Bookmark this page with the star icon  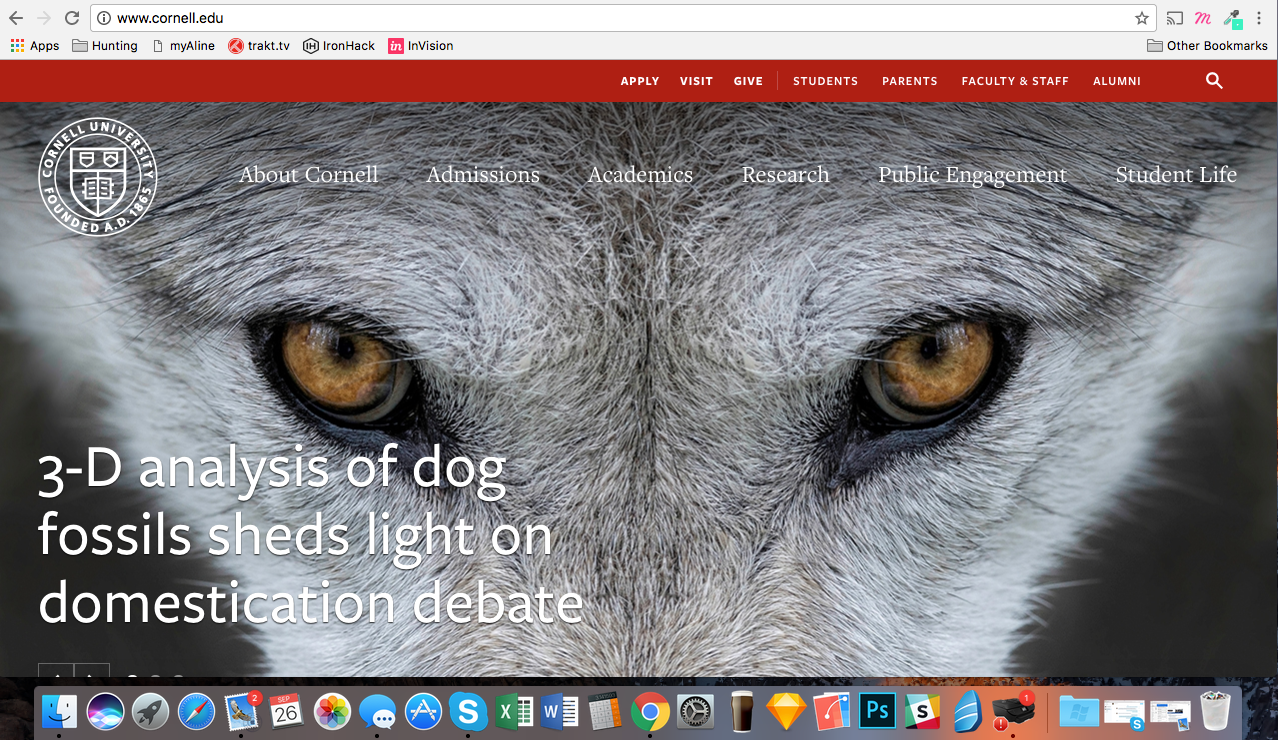tap(1141, 18)
